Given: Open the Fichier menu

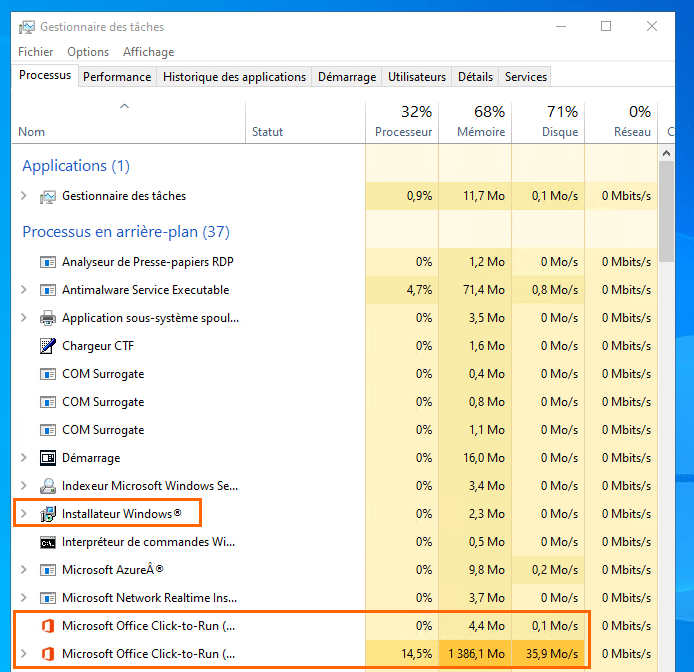Looking at the screenshot, I should click(x=36, y=52).
